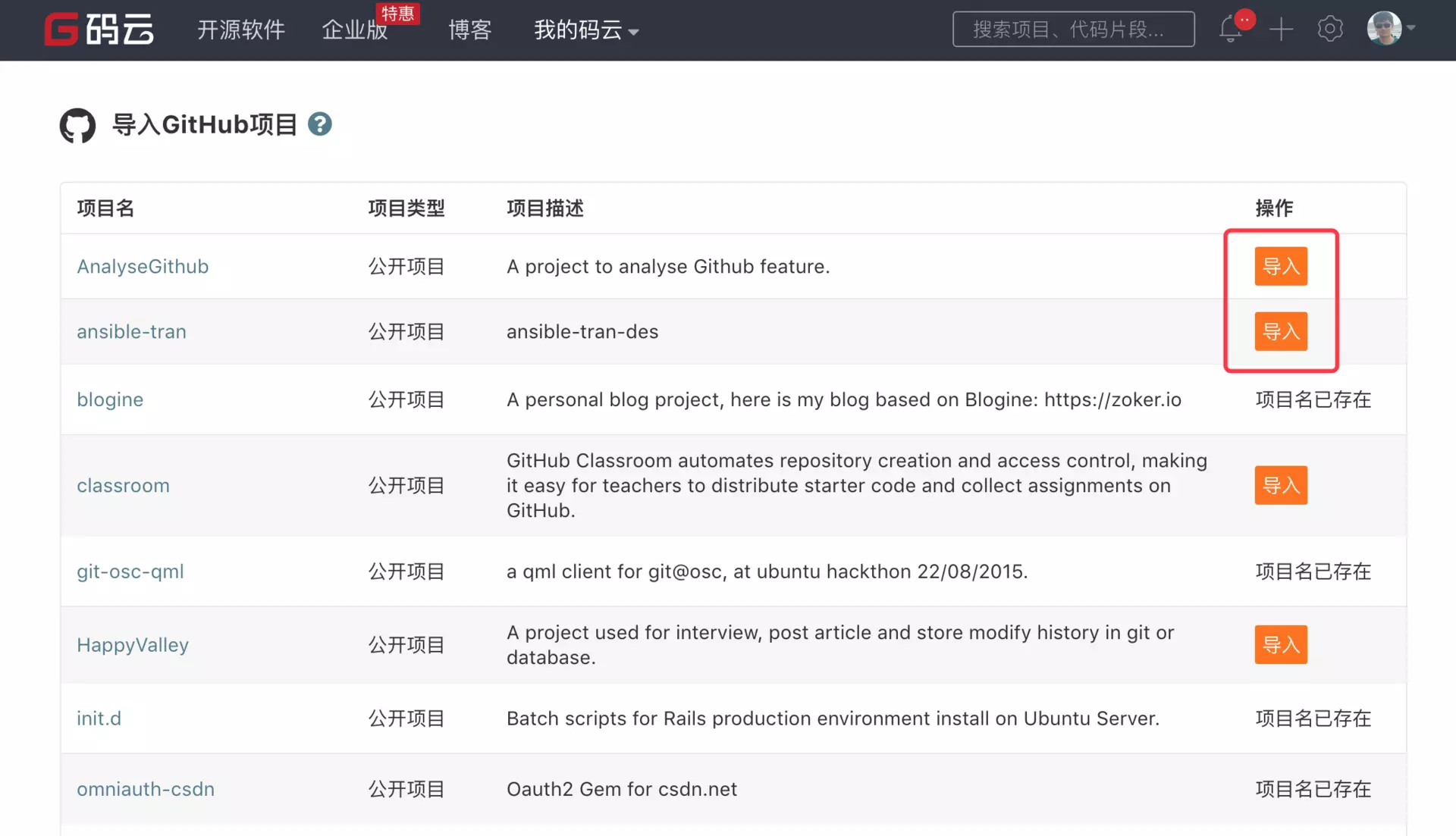Click the help question mark icon
The height and width of the screenshot is (836, 1456).
[x=320, y=124]
